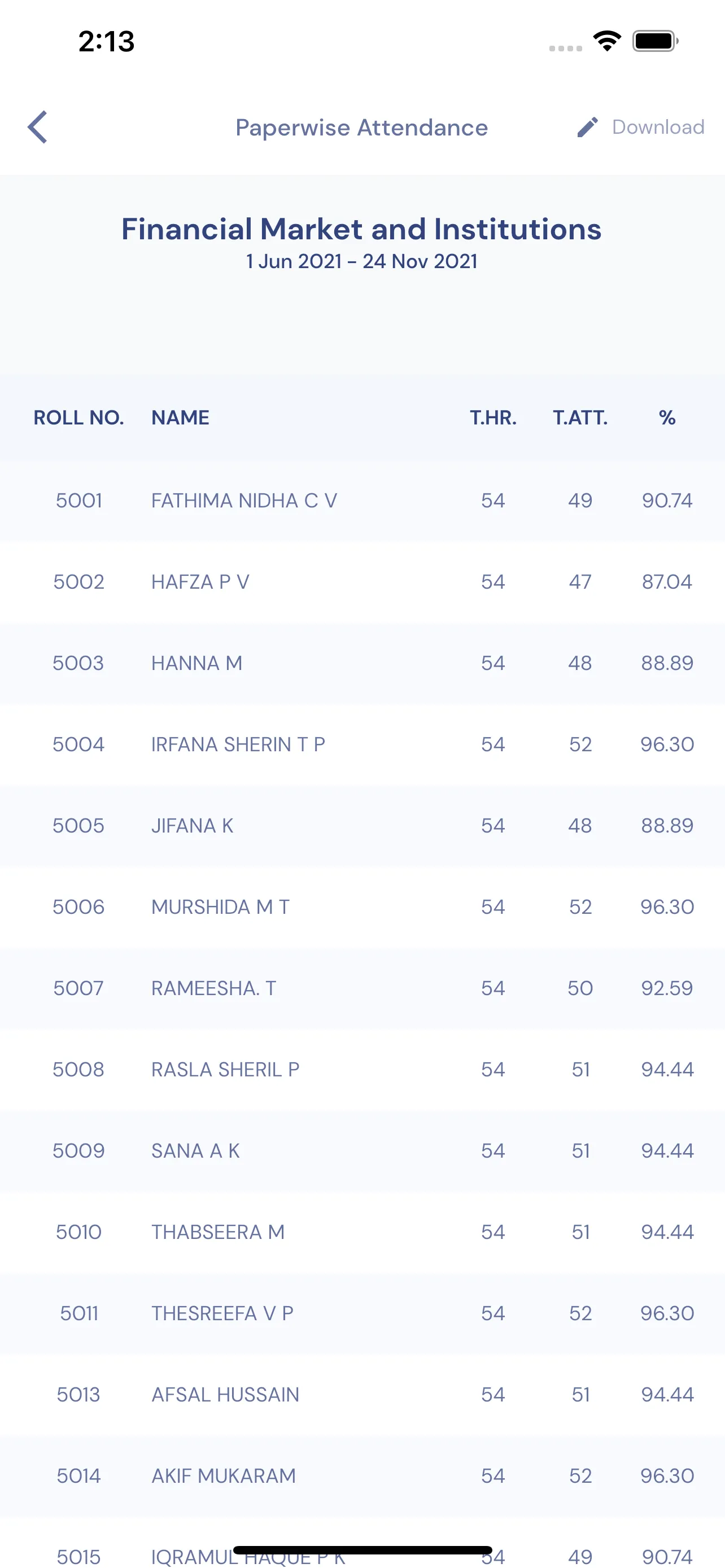Tap the status bar clock showing 2:13
Screen dimensions: 725x1568
107,41
